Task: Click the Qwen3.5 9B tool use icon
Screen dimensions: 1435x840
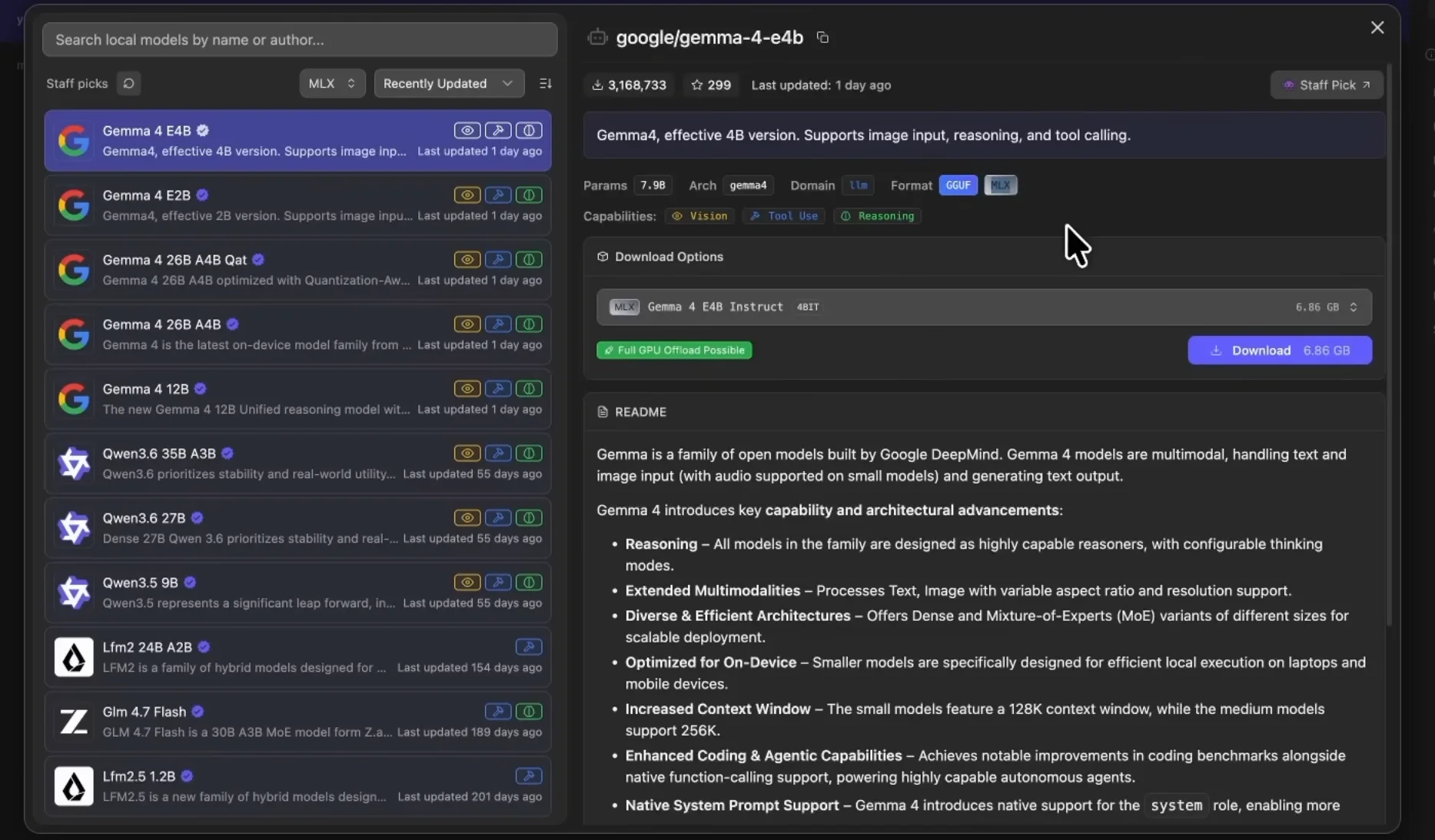Action: pos(498,583)
